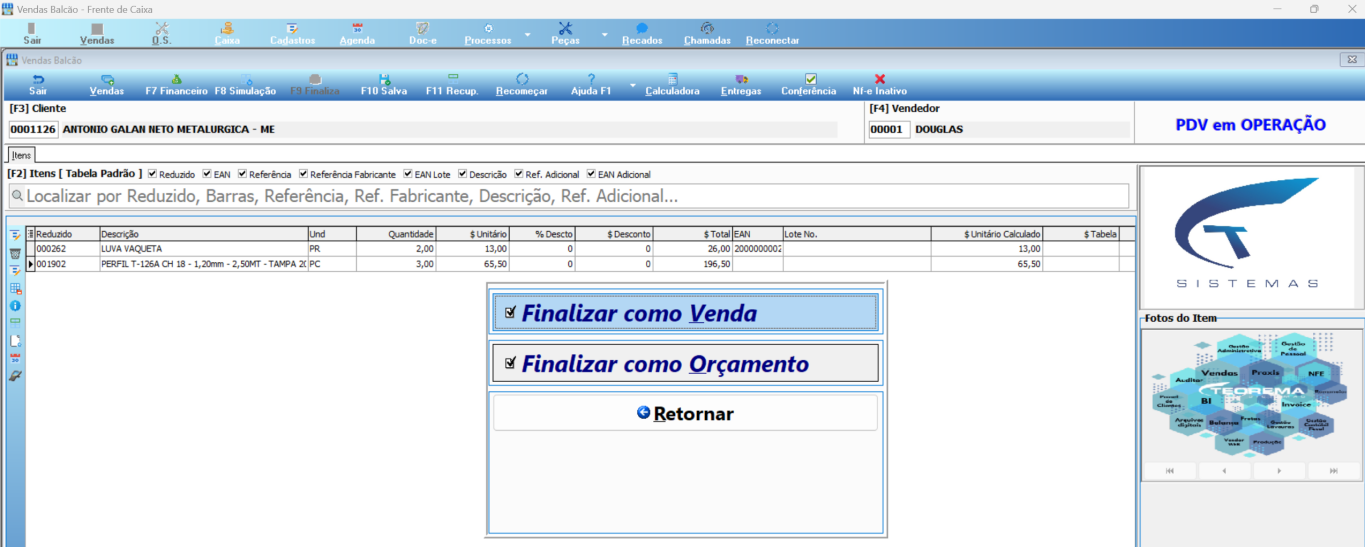Viewport: 1365px width, 547px height.
Task: Click F11 Recup. in the toolbar
Action: click(x=452, y=84)
